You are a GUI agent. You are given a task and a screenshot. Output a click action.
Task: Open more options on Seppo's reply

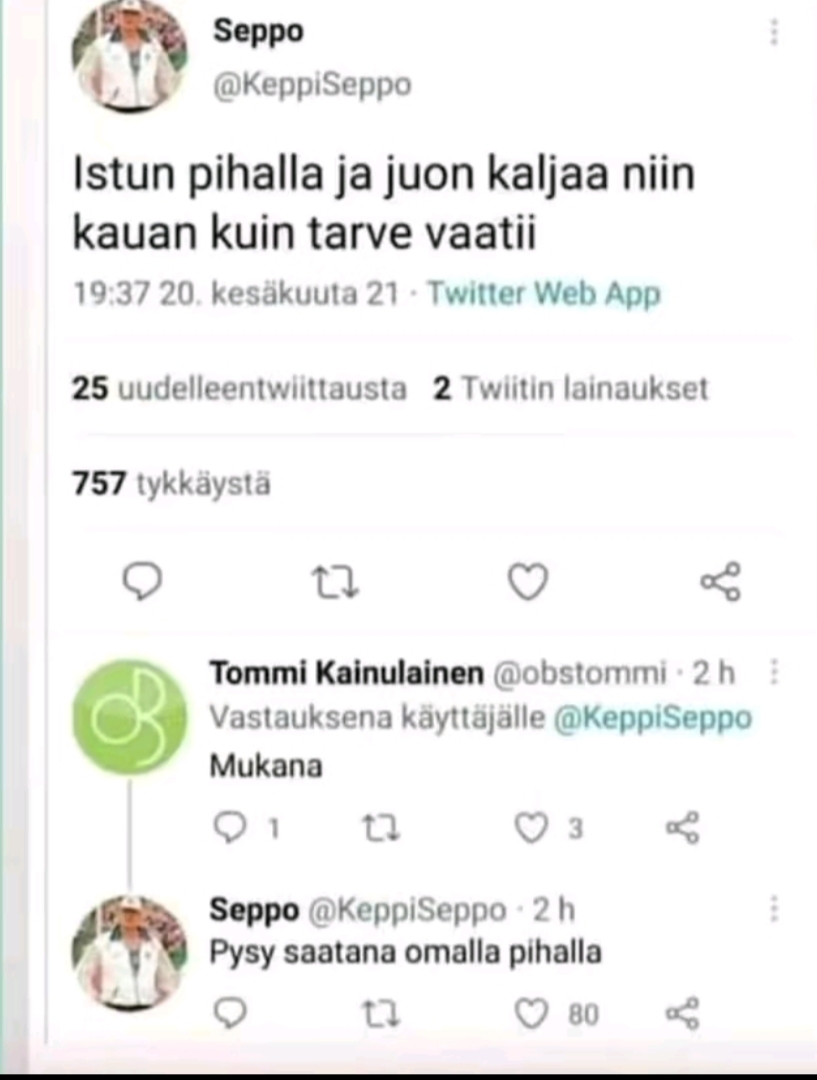(x=773, y=909)
